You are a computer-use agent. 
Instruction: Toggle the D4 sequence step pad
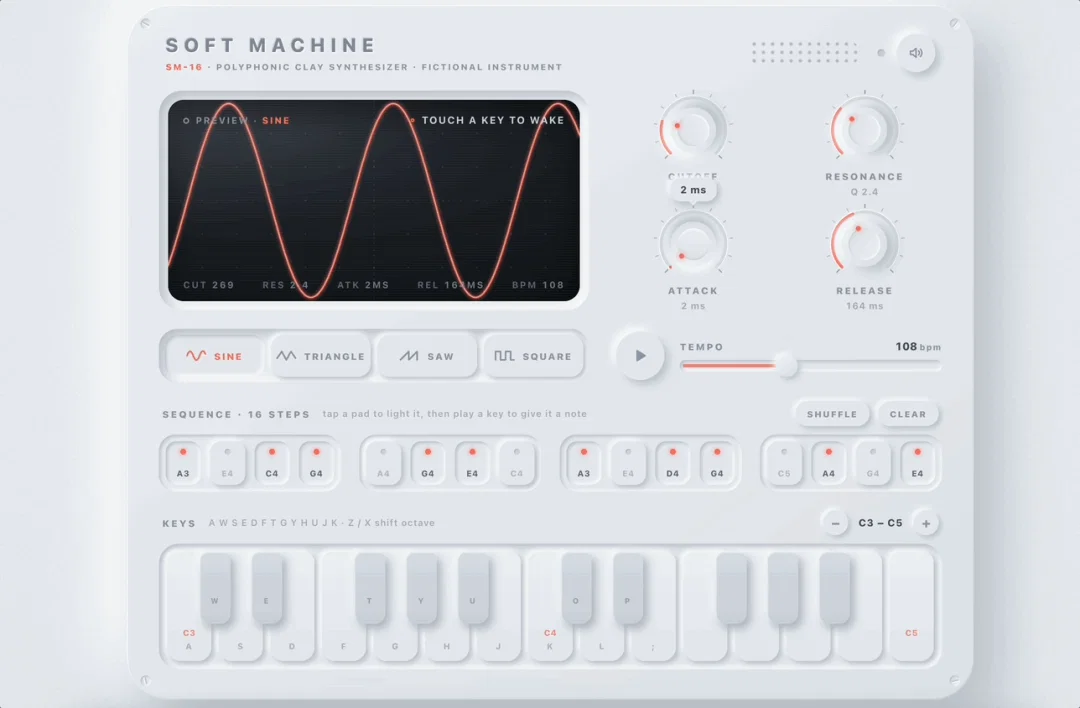(x=672, y=463)
